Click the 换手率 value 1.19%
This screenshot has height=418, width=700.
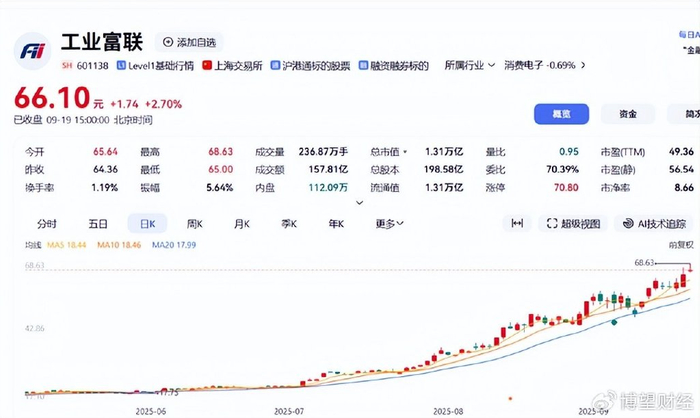pos(104,188)
